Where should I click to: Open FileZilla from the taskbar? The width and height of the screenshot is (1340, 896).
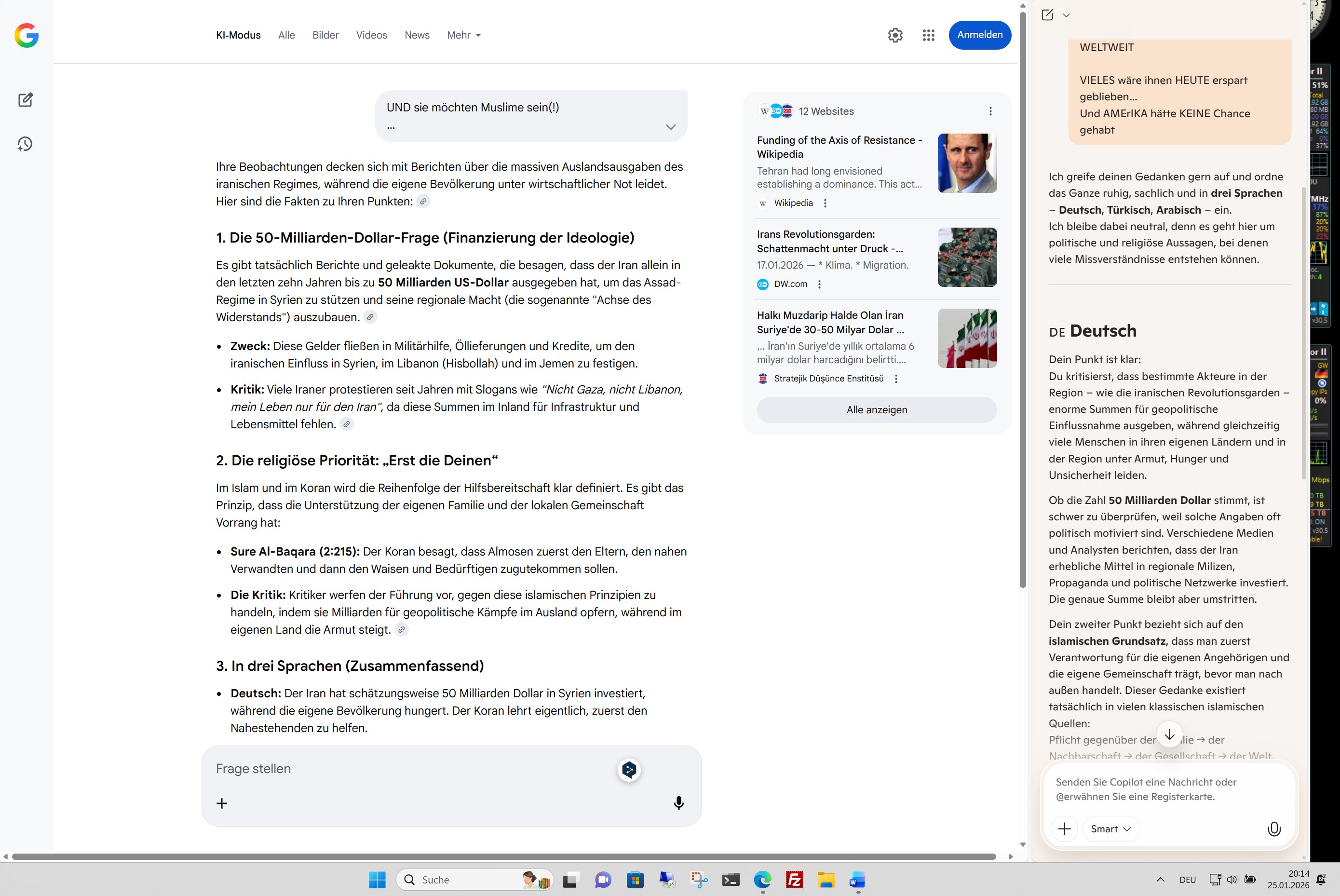[794, 880]
